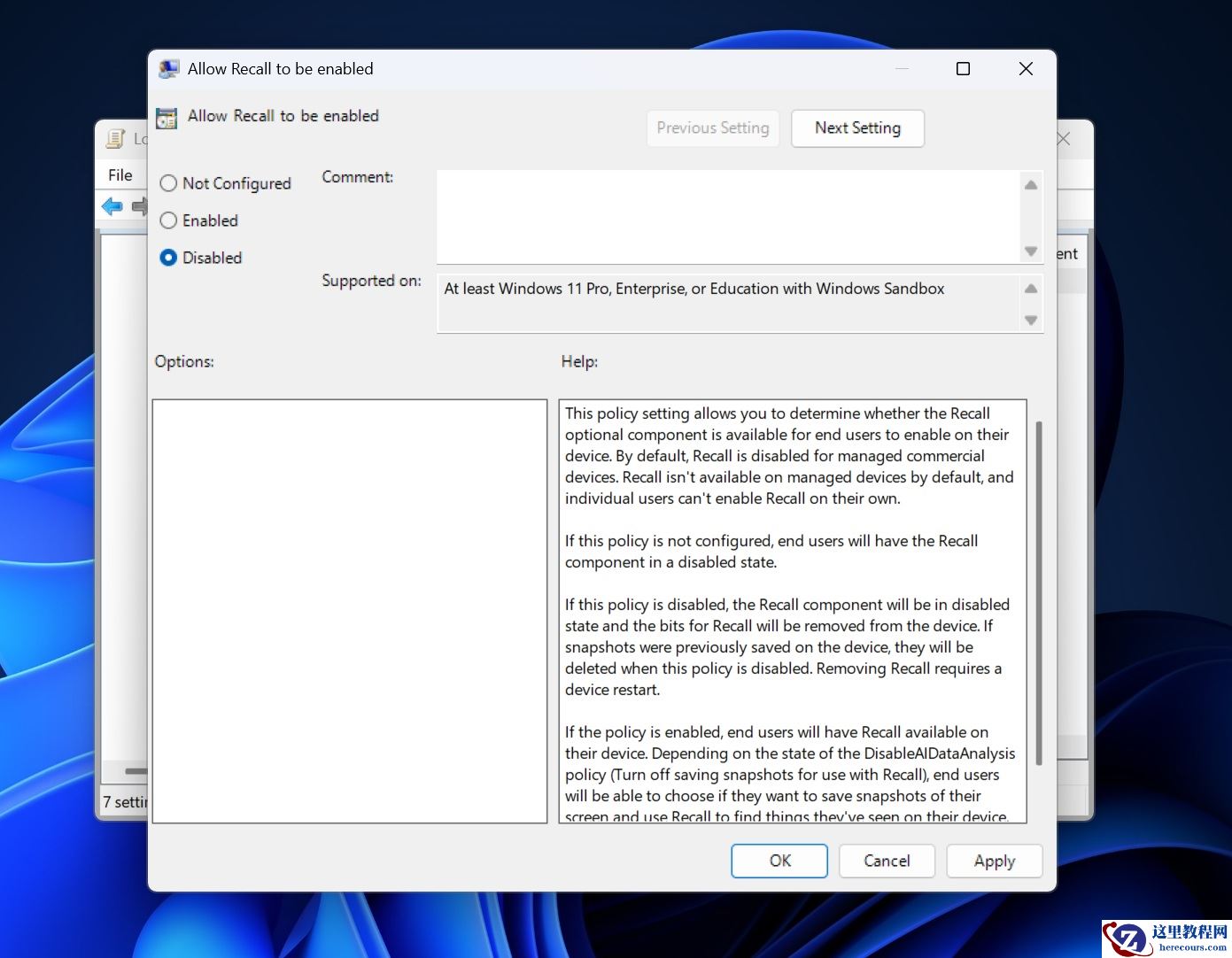The height and width of the screenshot is (958, 1232).
Task: Click "Previous Setting" button
Action: pyautogui.click(x=712, y=128)
